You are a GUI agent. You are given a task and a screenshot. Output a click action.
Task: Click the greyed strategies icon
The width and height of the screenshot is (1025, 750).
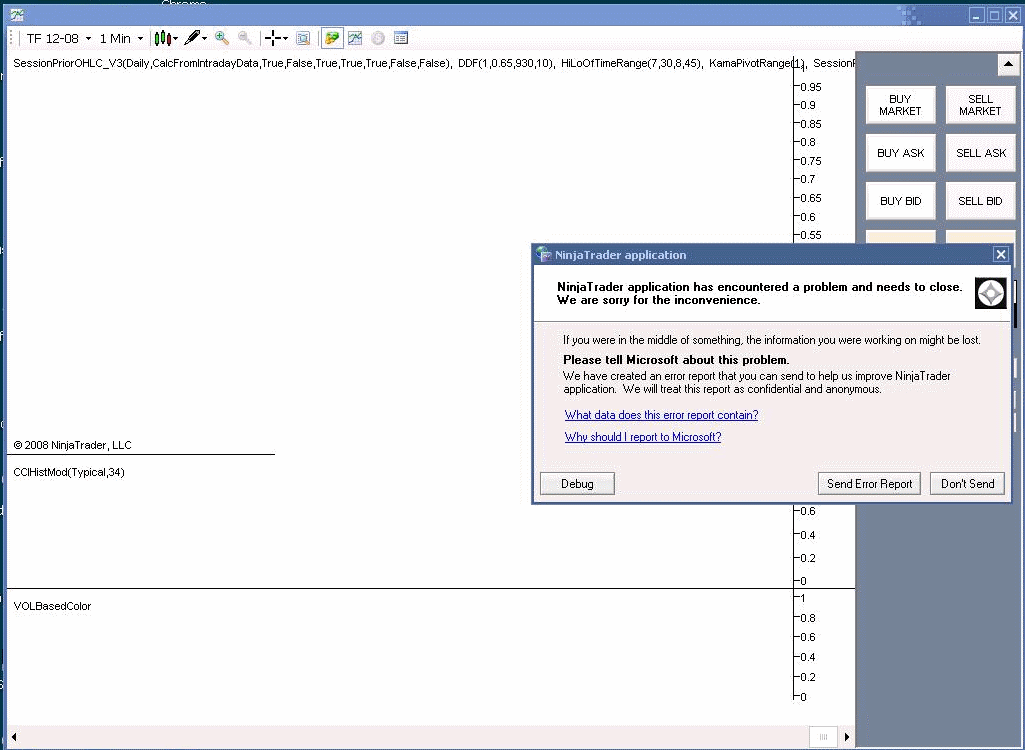378,38
